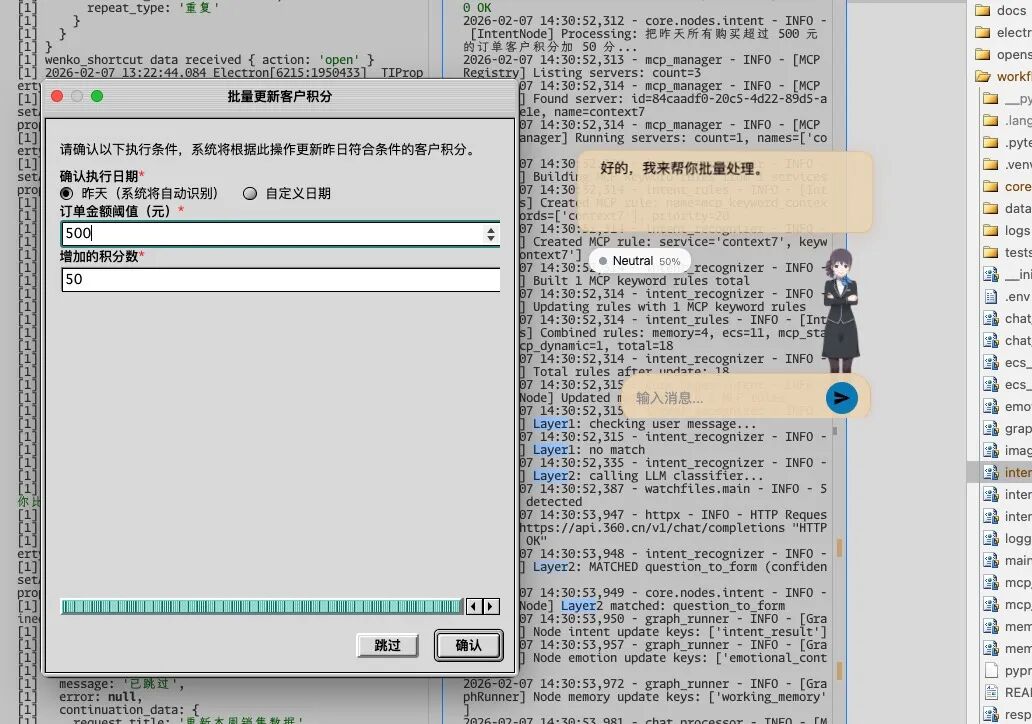
Task: Click the Neutral 50% emotion indicator
Action: [x=639, y=260]
